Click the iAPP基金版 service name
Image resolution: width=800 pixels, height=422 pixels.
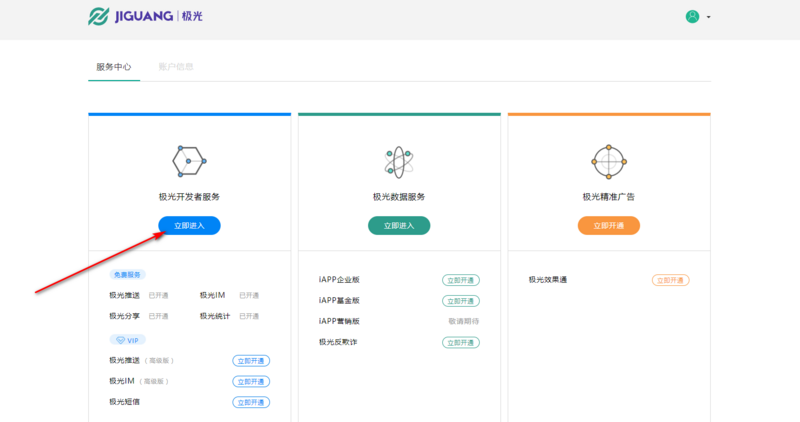coord(339,301)
